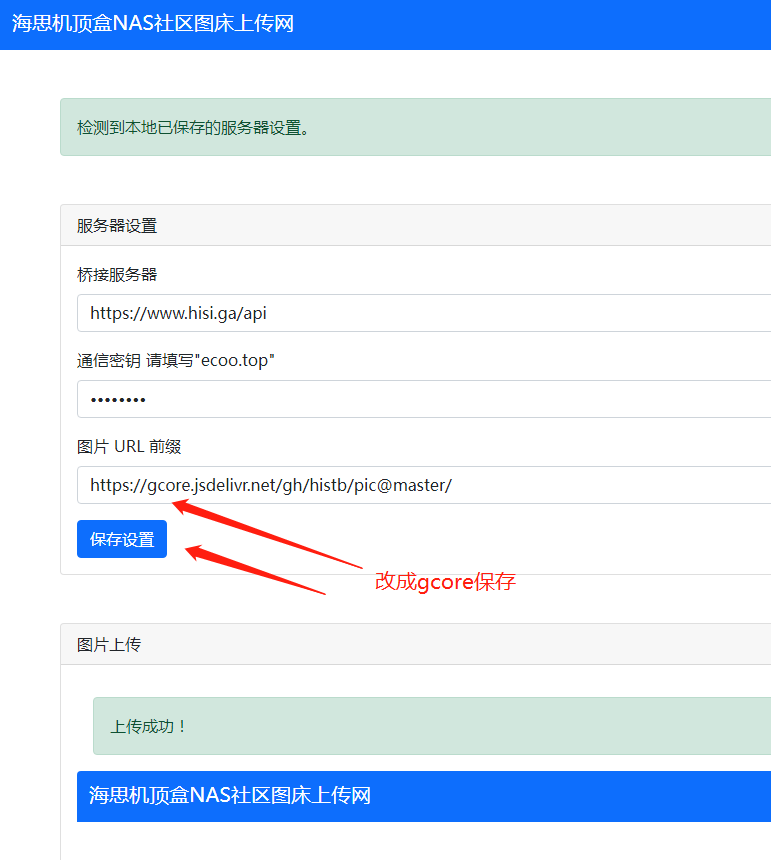Image resolution: width=771 pixels, height=860 pixels.
Task: Click the 桥接服务器 URL input field
Action: (x=424, y=313)
